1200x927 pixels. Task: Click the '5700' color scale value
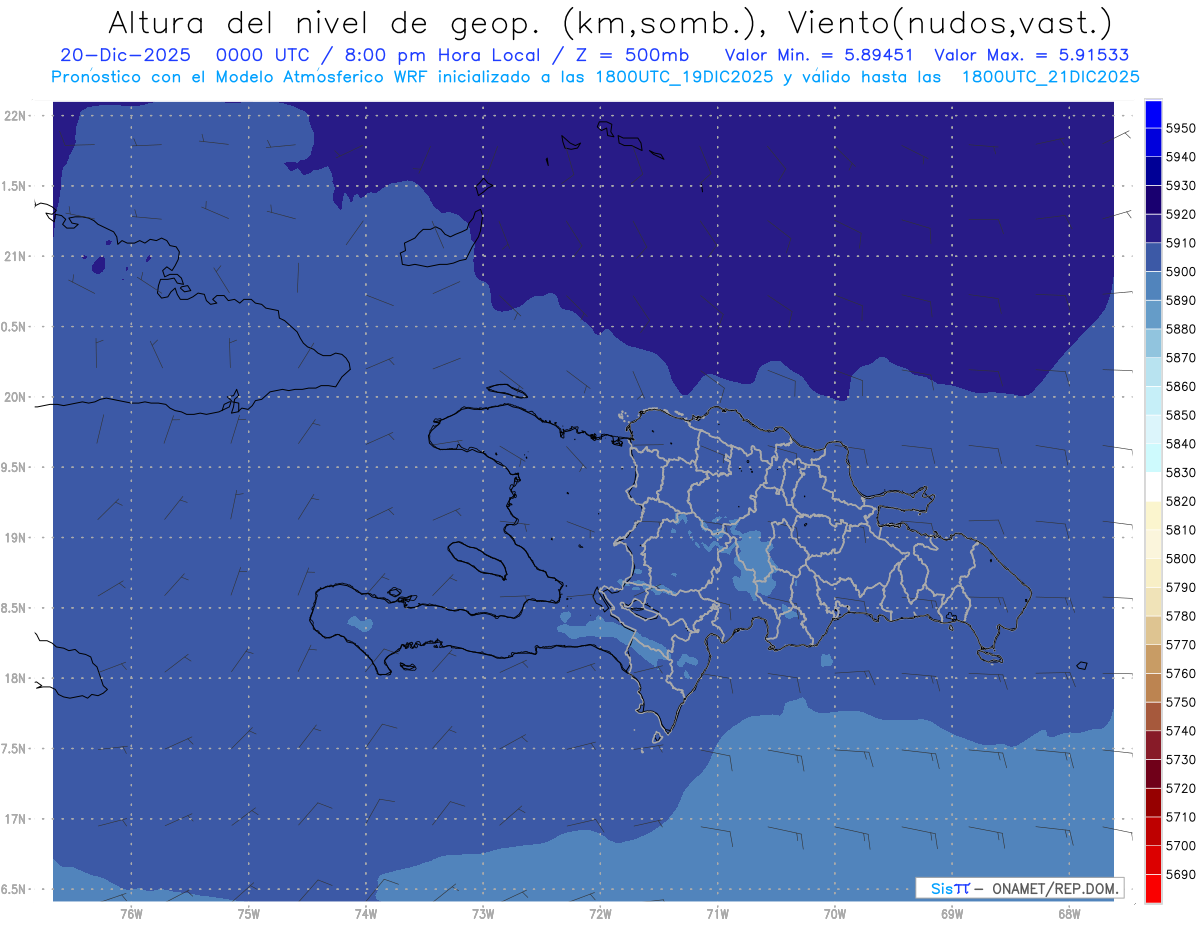coord(1181,845)
